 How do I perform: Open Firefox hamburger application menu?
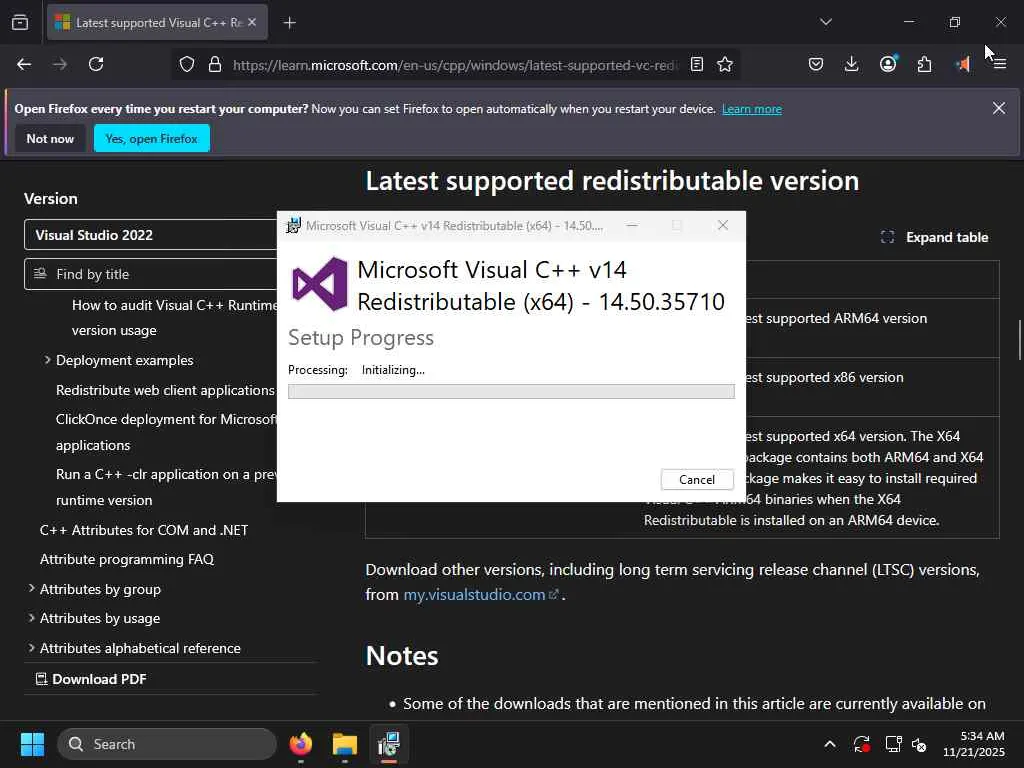[1000, 64]
